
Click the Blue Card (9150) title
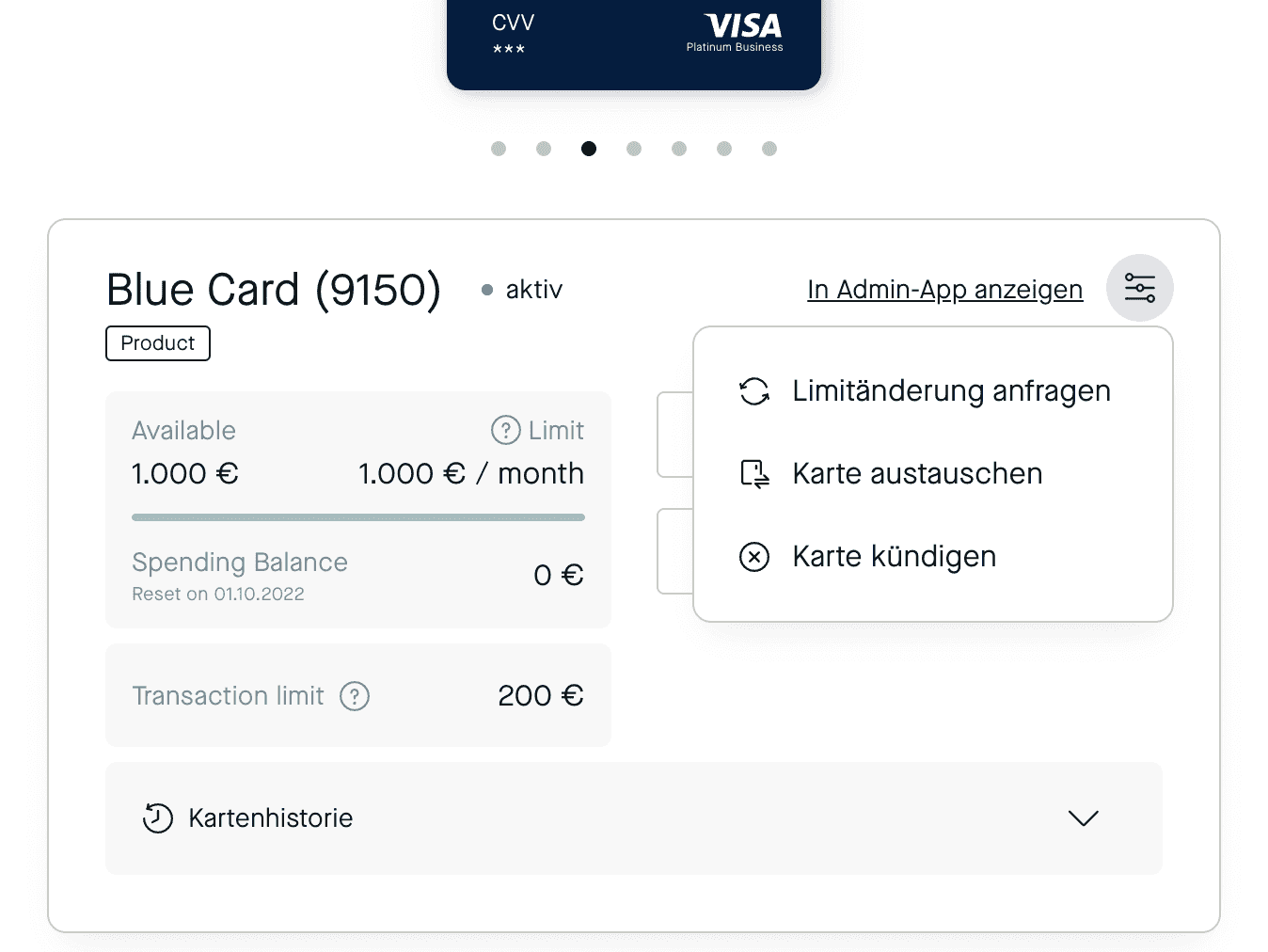tap(274, 289)
